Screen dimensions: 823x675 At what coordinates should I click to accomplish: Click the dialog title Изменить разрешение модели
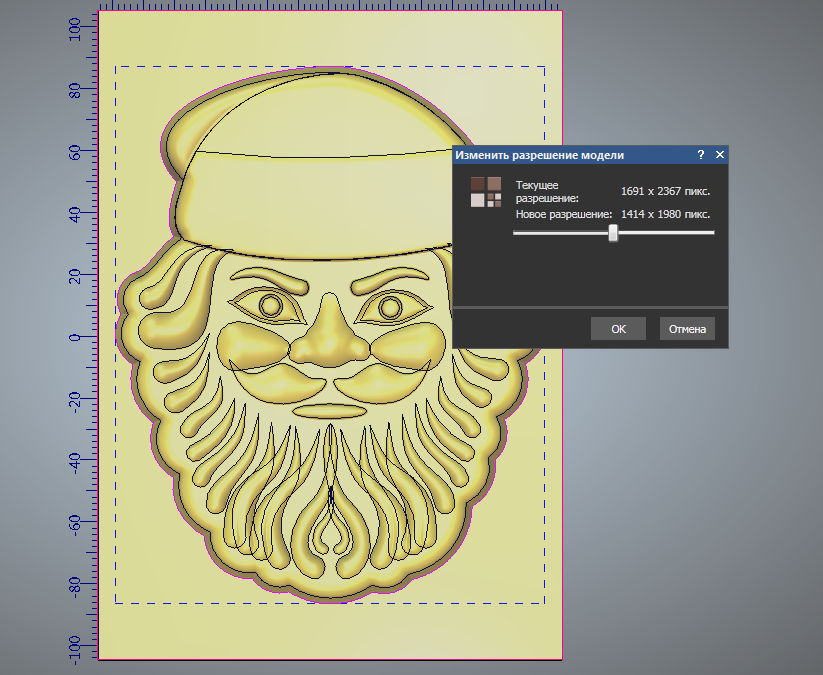540,155
